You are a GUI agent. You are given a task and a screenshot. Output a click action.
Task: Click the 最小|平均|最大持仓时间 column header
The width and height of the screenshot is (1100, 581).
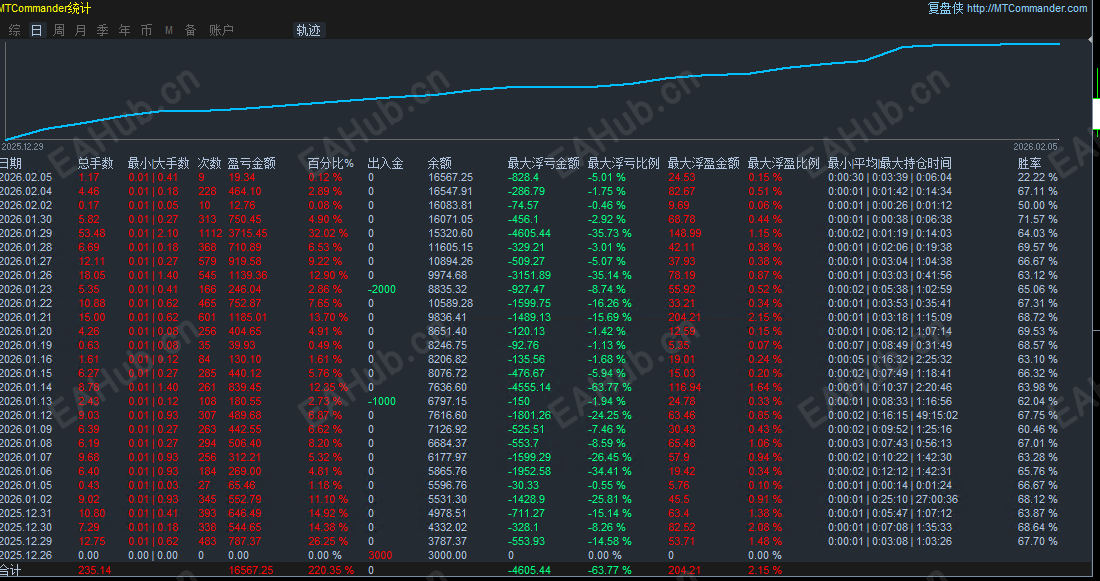click(890, 163)
